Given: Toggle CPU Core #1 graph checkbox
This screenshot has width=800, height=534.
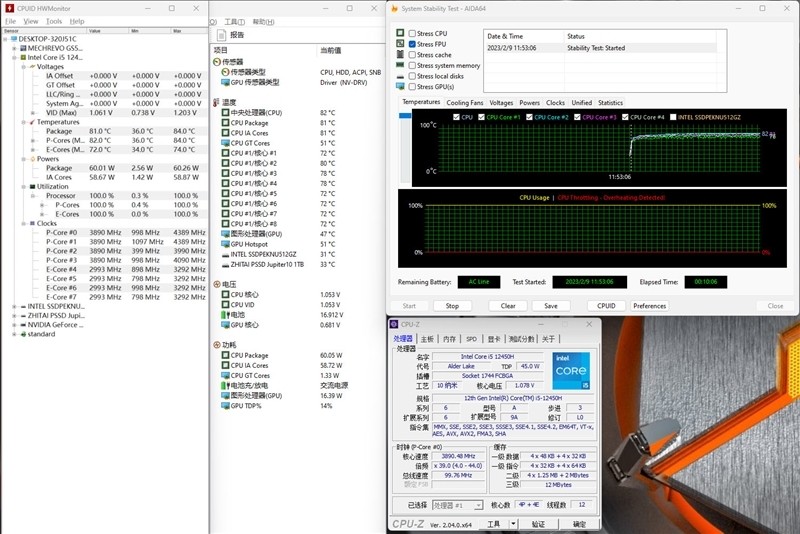Looking at the screenshot, I should coord(481,117).
